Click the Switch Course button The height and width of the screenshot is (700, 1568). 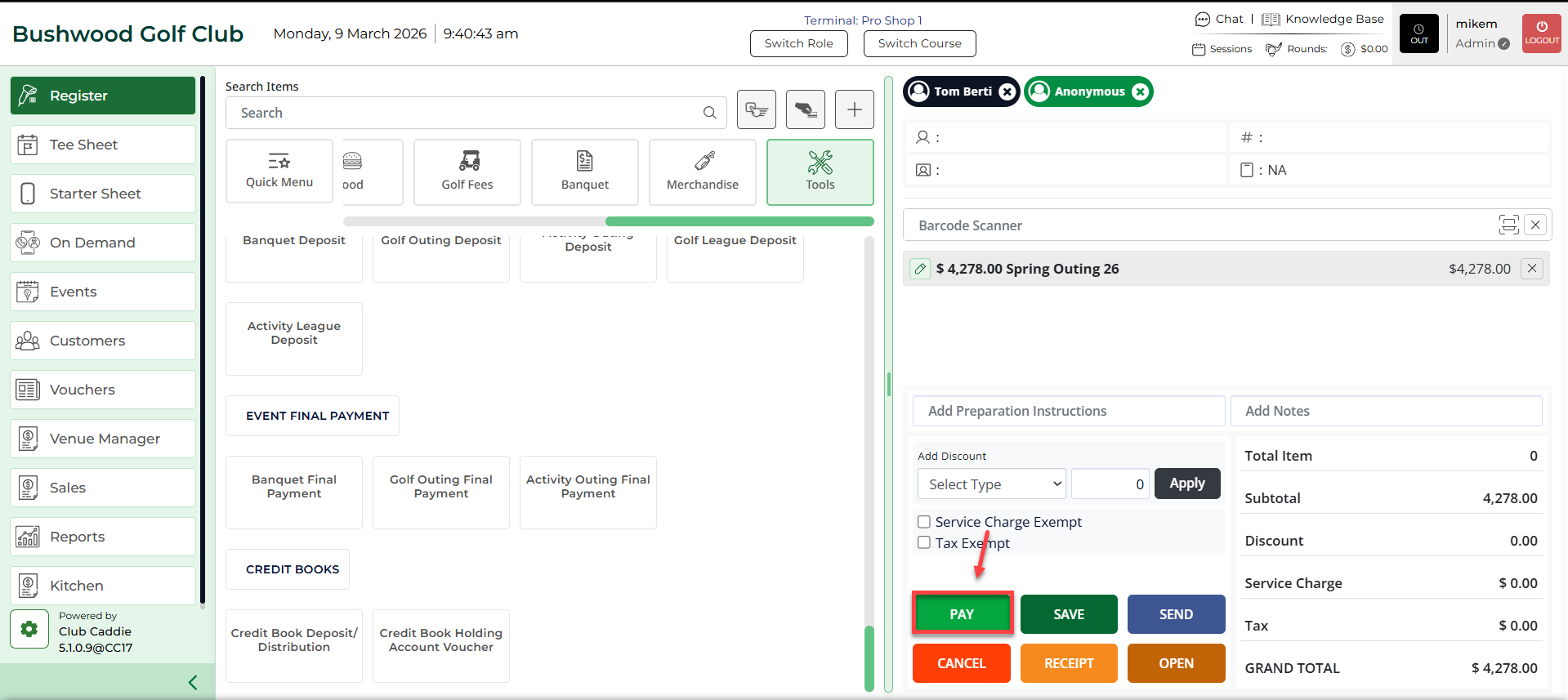(919, 43)
